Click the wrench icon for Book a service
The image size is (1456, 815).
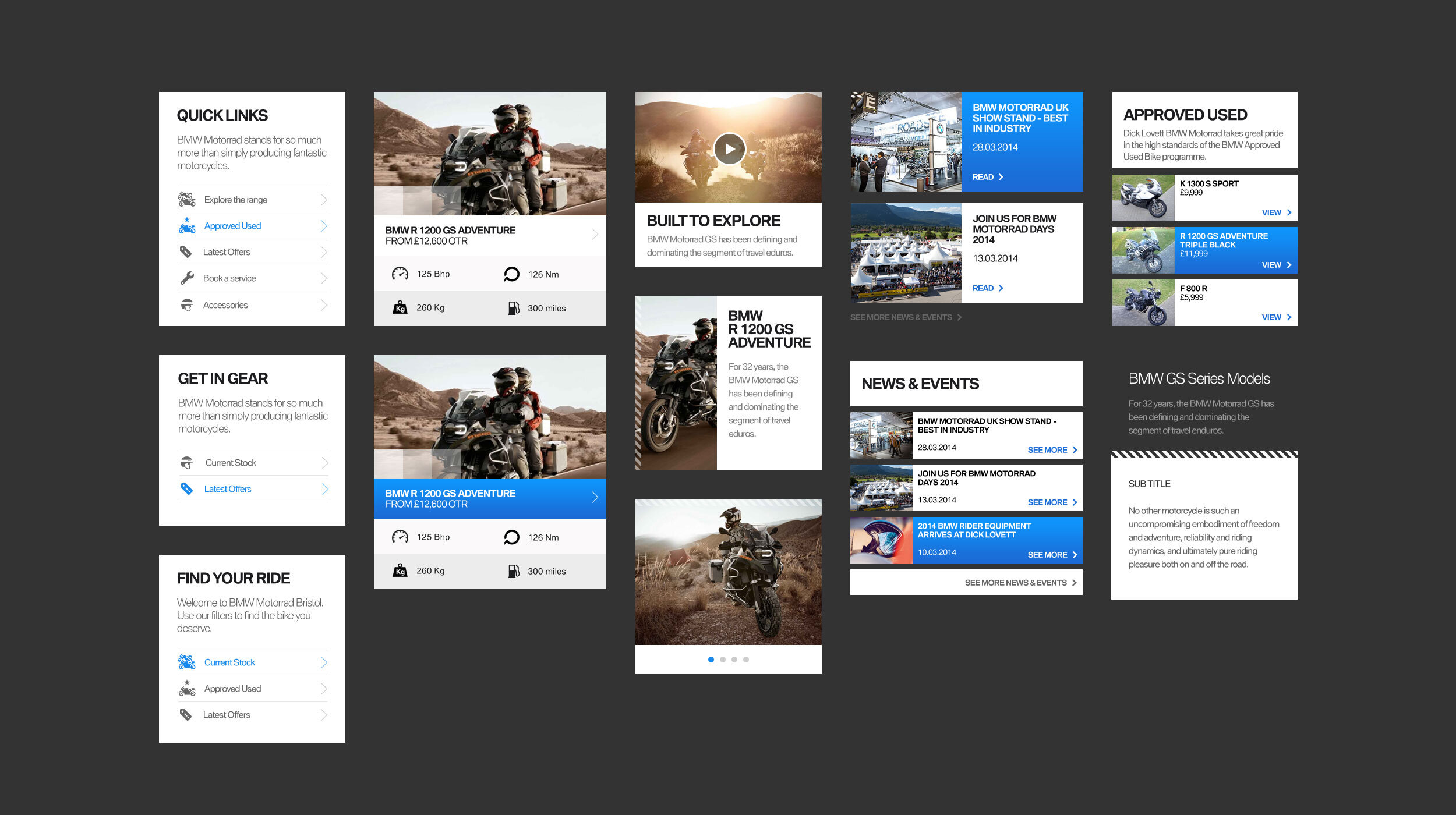[x=186, y=278]
